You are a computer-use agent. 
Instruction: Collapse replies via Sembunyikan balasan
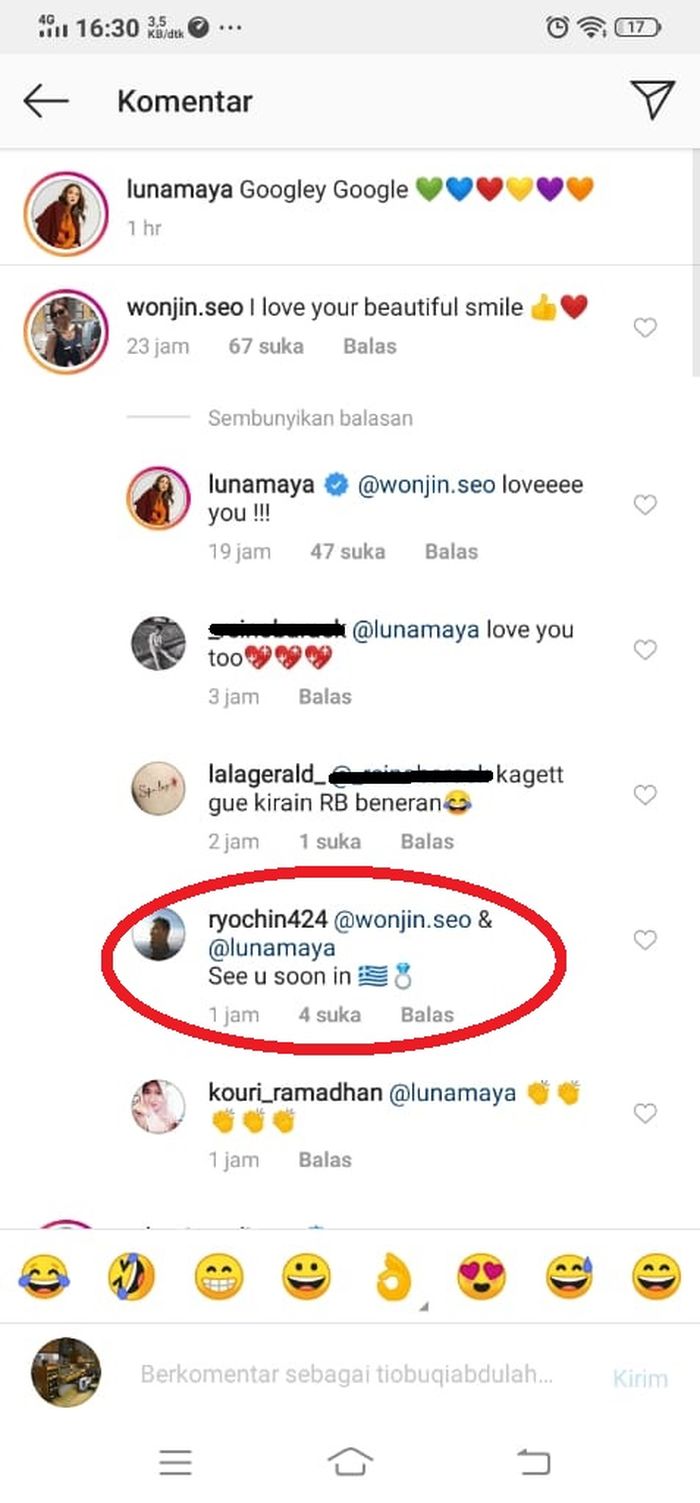pos(310,418)
